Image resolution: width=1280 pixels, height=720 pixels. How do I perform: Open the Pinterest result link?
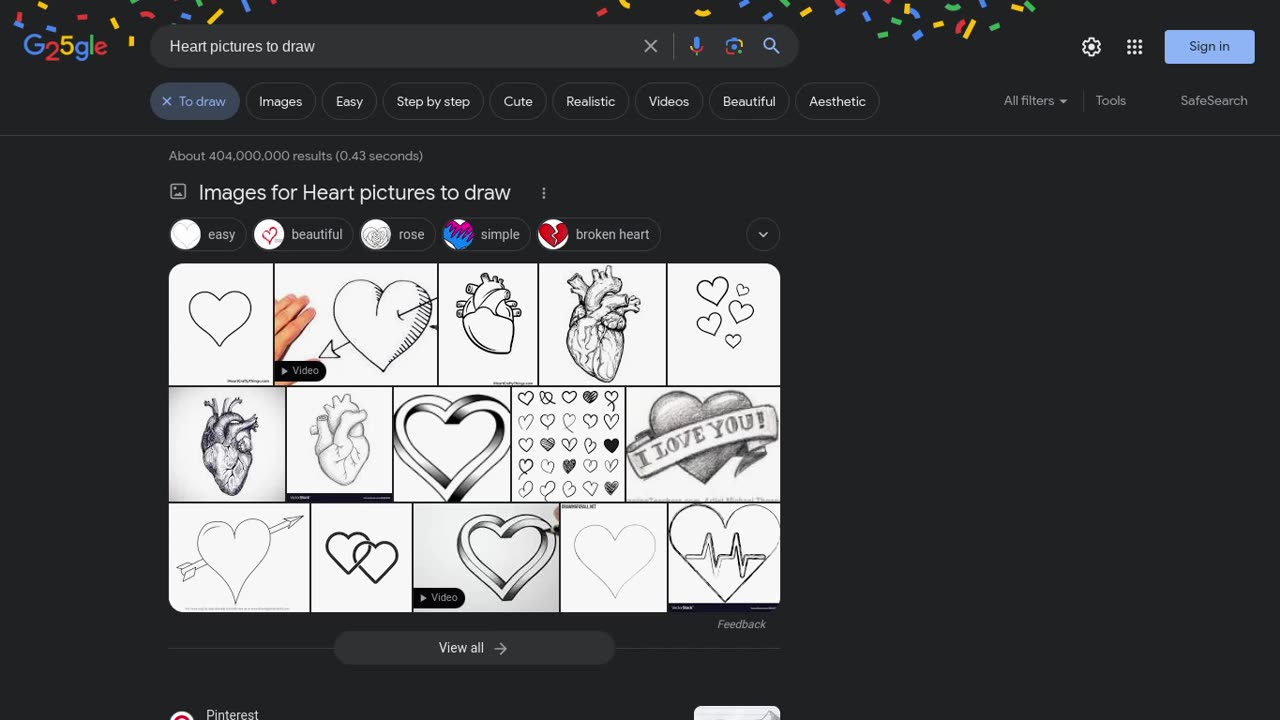(x=232, y=714)
